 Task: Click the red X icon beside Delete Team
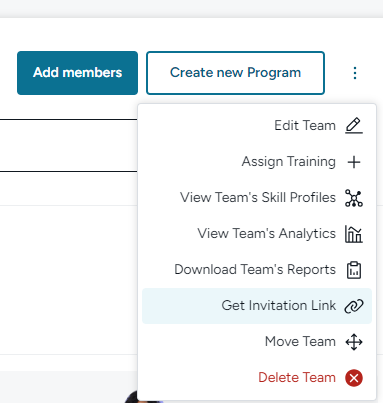click(x=354, y=378)
